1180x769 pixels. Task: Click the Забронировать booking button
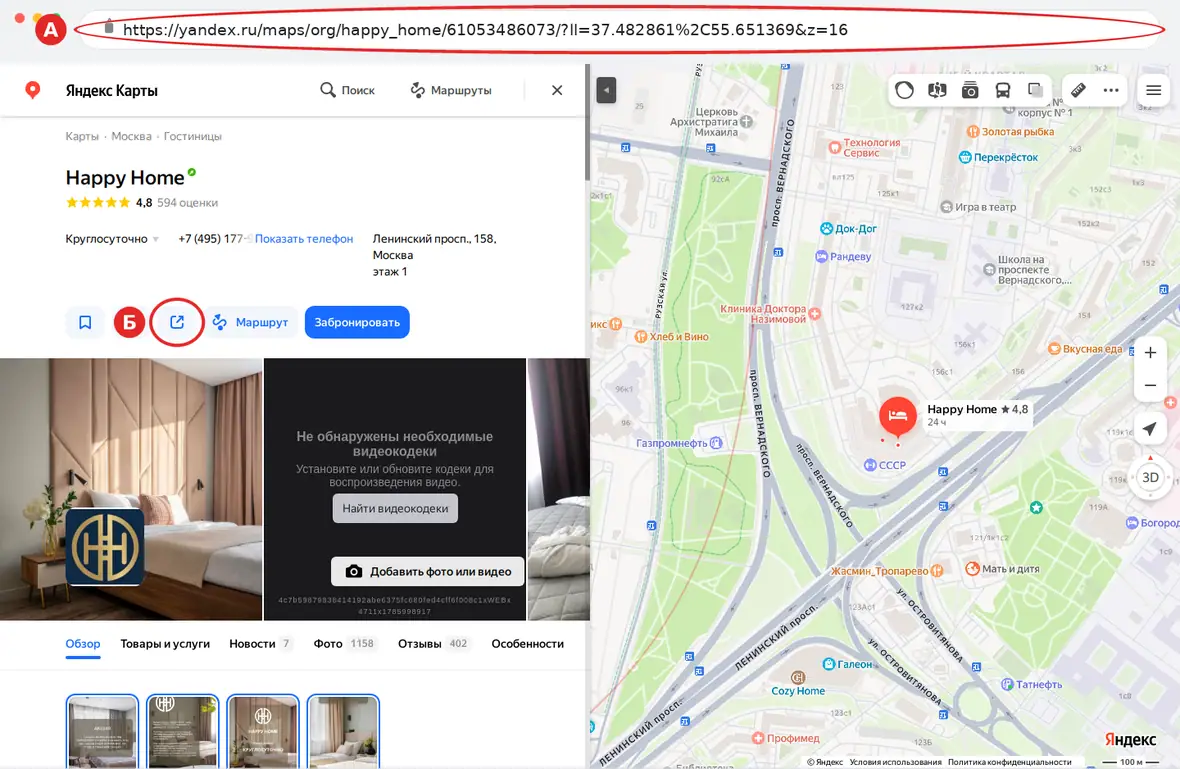(357, 322)
